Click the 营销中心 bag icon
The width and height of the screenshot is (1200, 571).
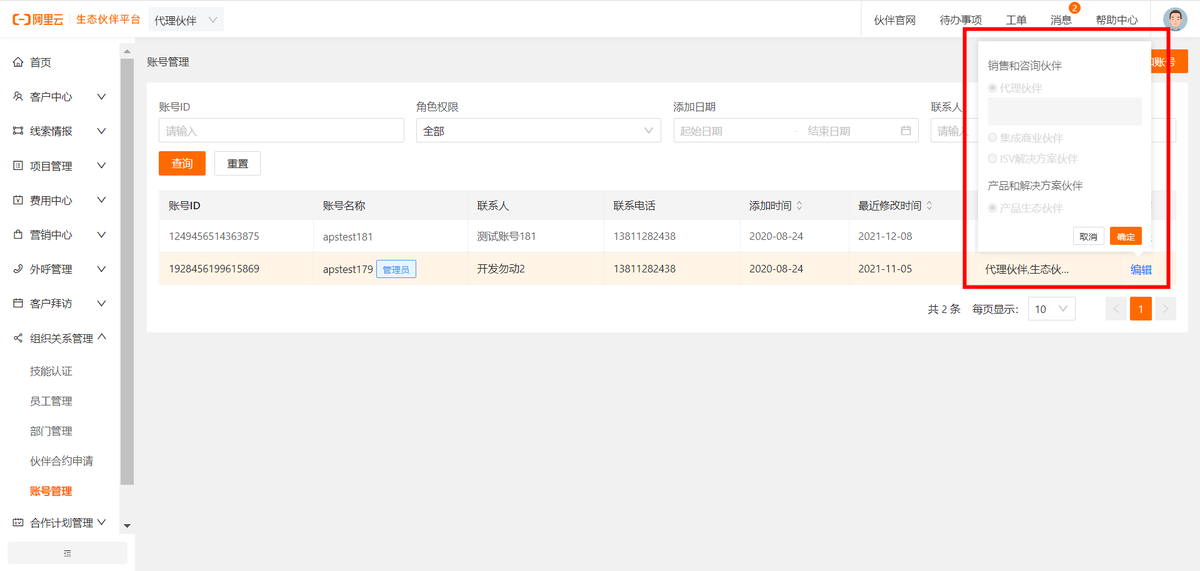[18, 235]
